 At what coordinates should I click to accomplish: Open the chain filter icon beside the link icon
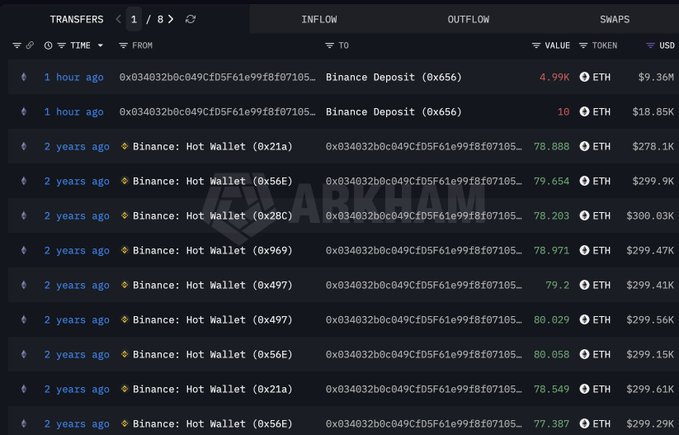coord(16,45)
